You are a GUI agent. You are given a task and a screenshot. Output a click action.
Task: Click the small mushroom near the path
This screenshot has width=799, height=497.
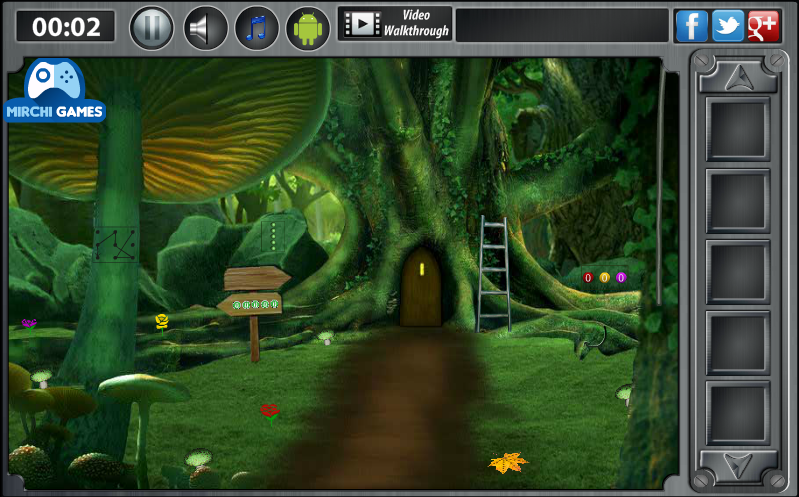pyautogui.click(x=326, y=337)
